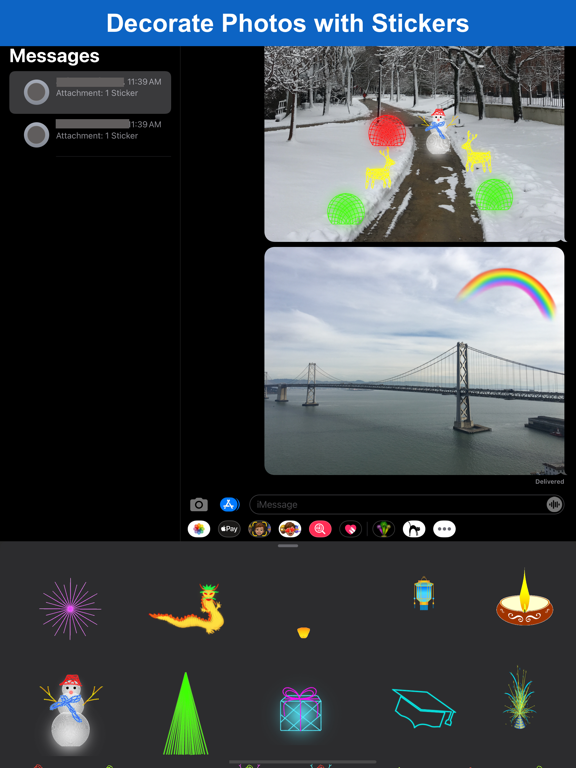Open the More apps ellipsis icon
This screenshot has height=768, width=576.
[444, 529]
